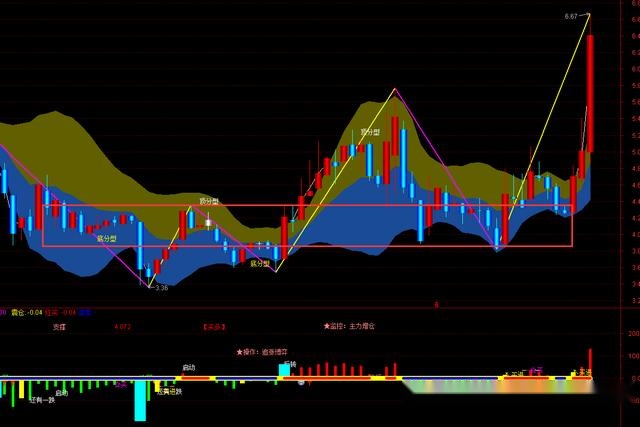Click the 启动 label above the indicator zero line

pyautogui.click(x=189, y=367)
